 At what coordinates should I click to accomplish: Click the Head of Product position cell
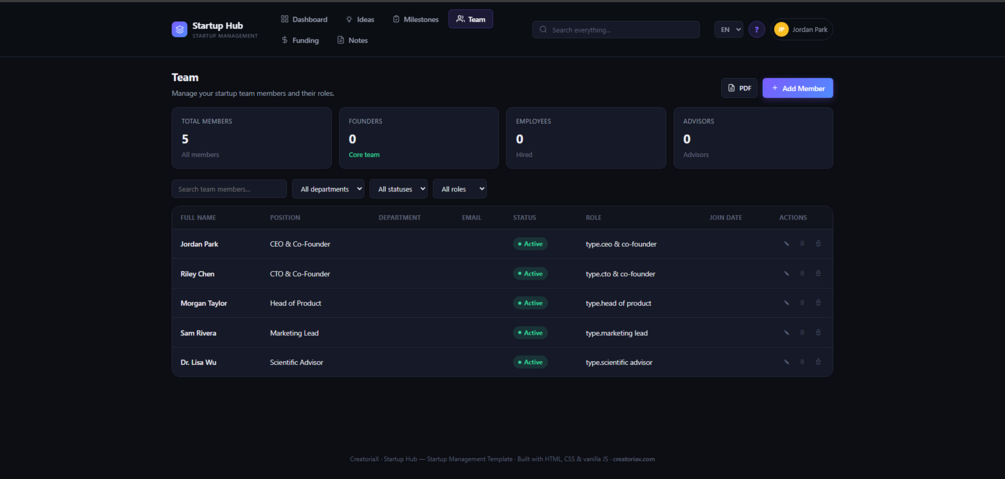(x=295, y=303)
